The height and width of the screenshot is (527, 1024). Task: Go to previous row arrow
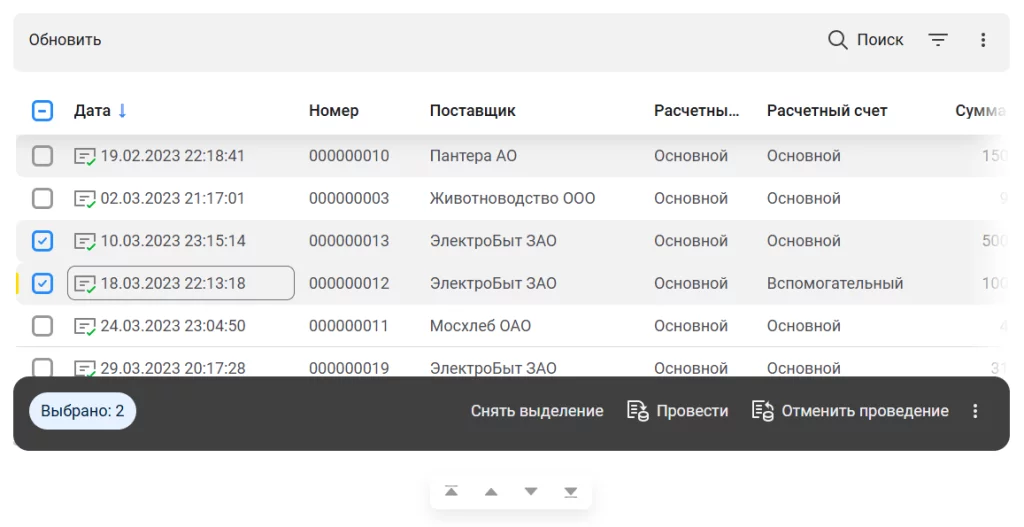491,491
